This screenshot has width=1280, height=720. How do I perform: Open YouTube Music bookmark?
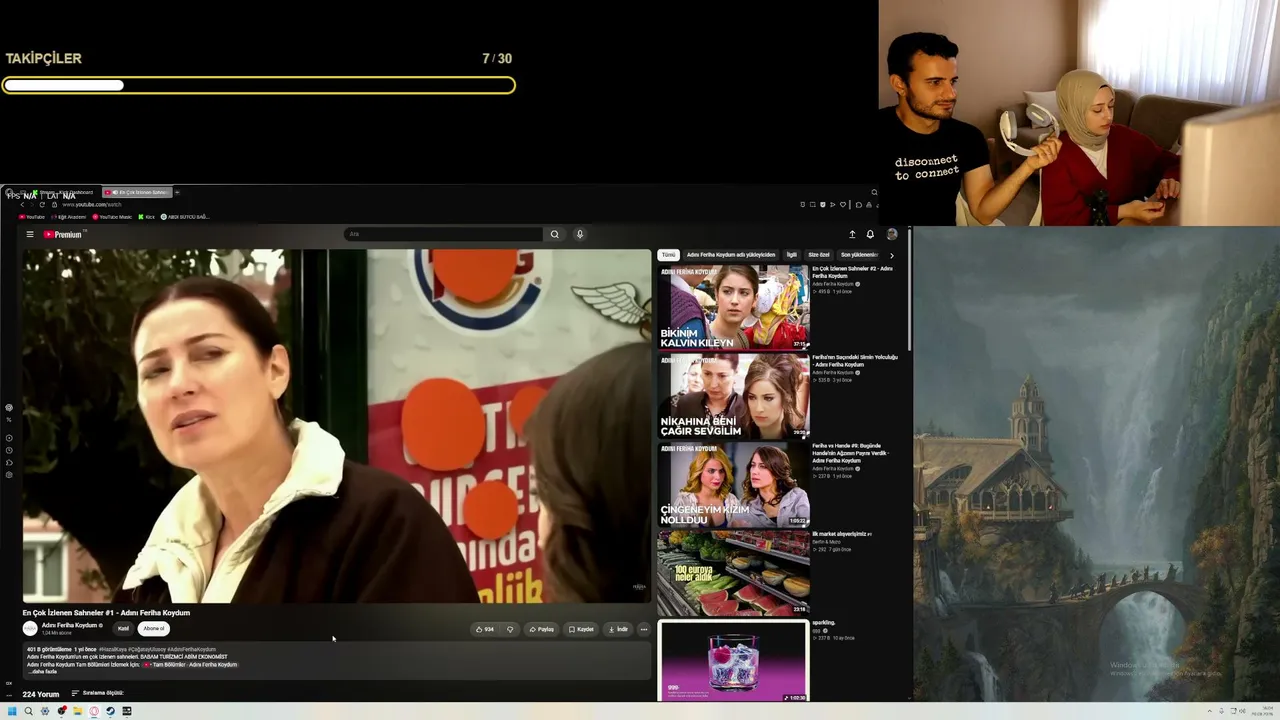(112, 217)
